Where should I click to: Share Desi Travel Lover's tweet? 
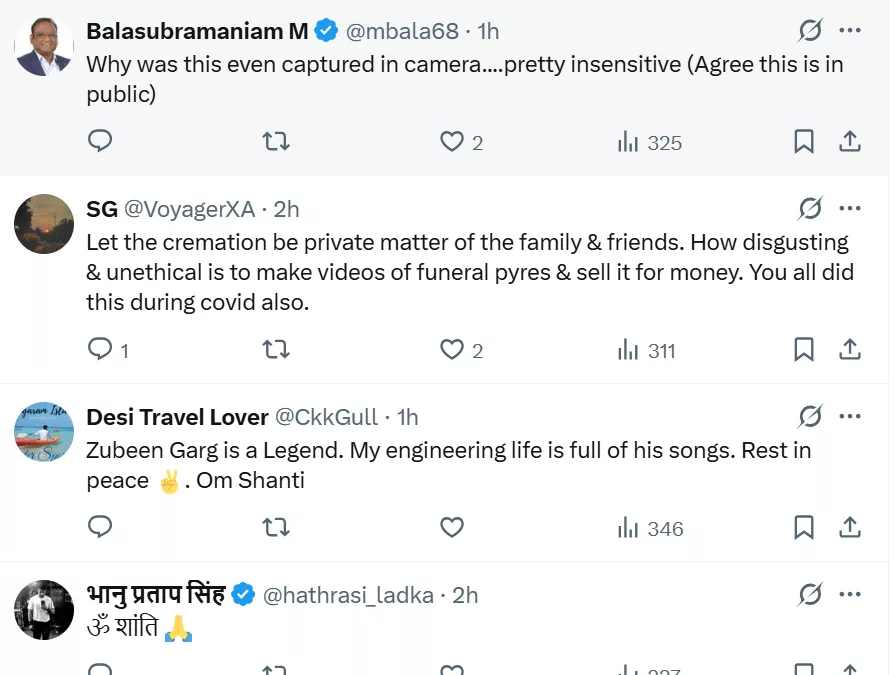[849, 527]
